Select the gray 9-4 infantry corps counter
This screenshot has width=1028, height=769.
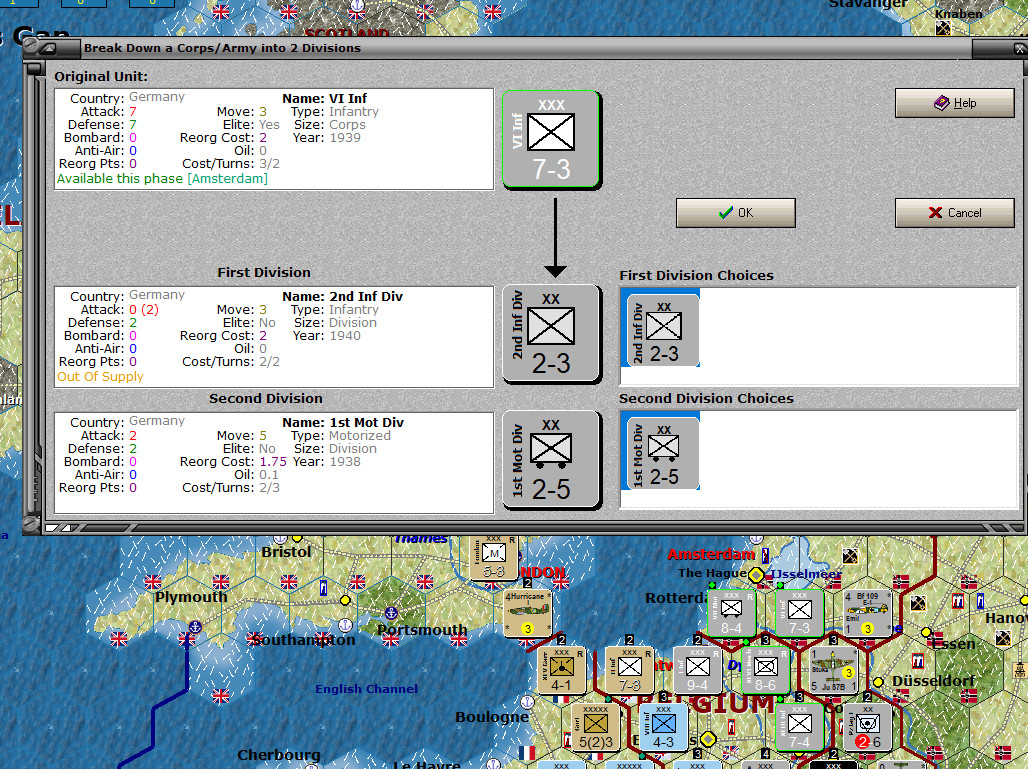(x=698, y=671)
